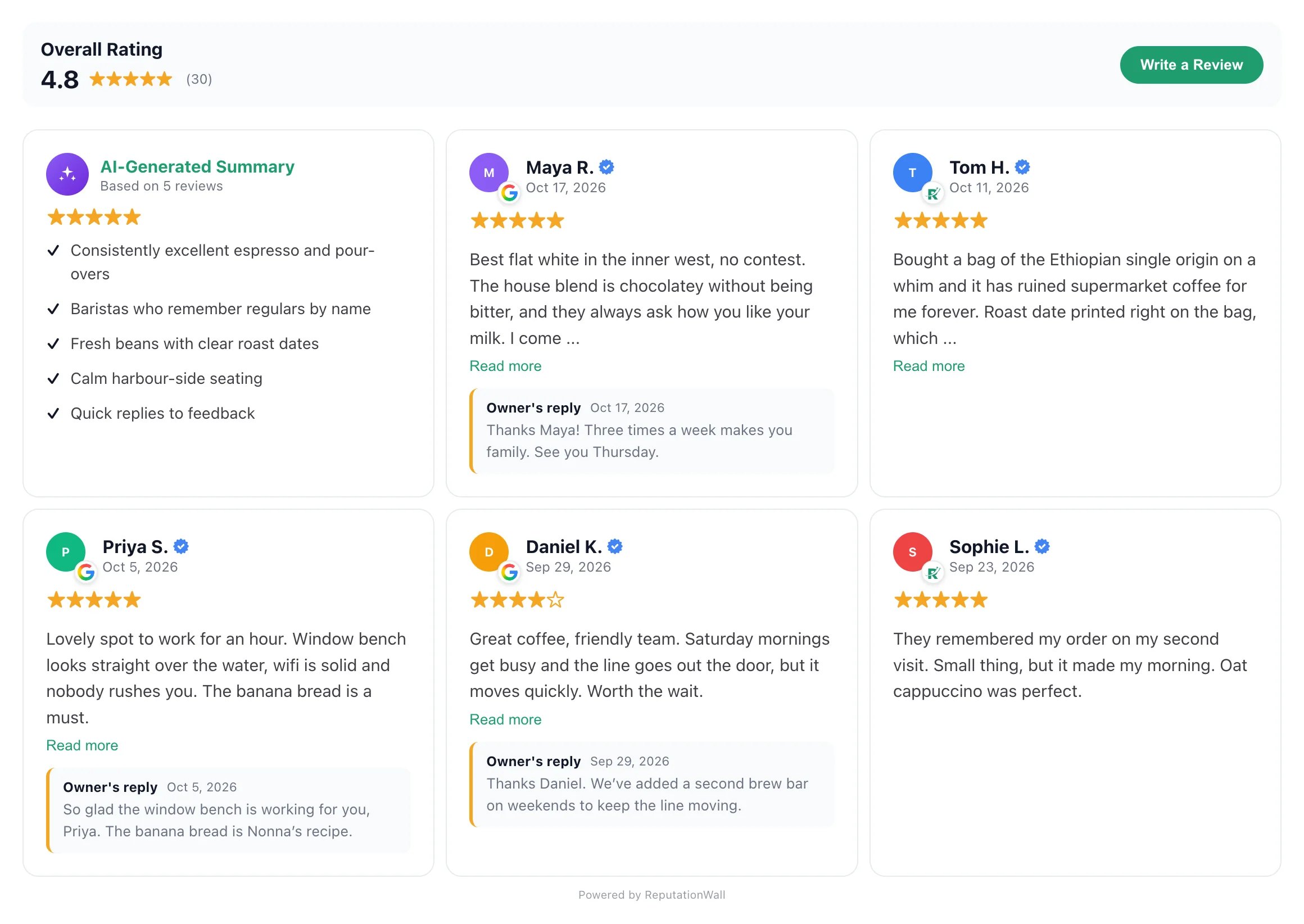
Task: Click the AI-Generated Summary heading
Action: [197, 167]
